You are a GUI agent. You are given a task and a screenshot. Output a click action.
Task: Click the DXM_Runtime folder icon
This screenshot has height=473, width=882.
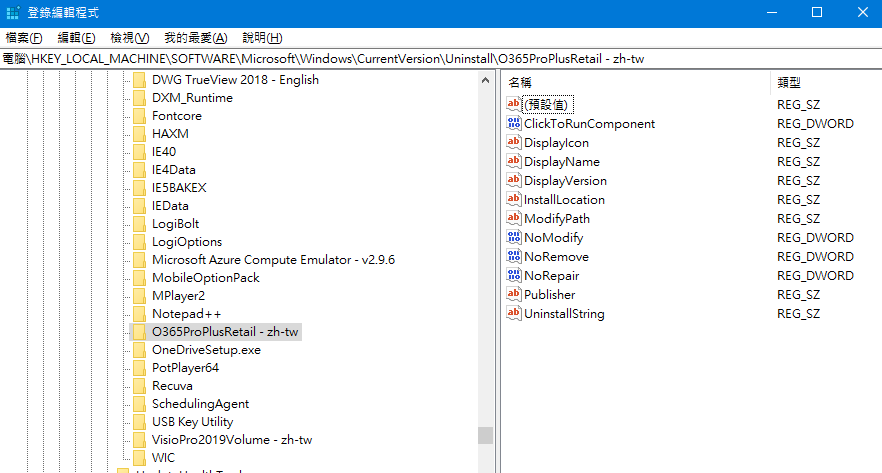tap(139, 98)
